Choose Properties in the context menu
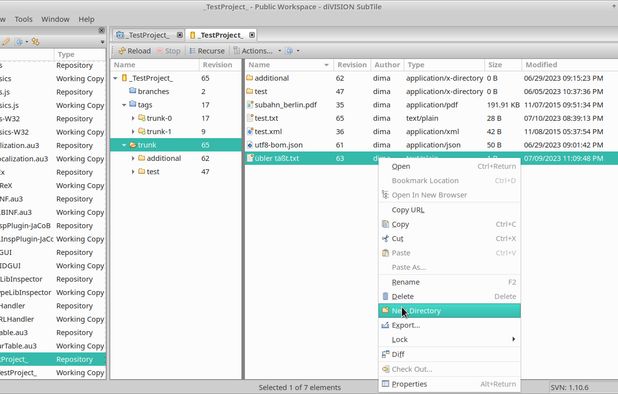The image size is (618, 394). (449, 384)
